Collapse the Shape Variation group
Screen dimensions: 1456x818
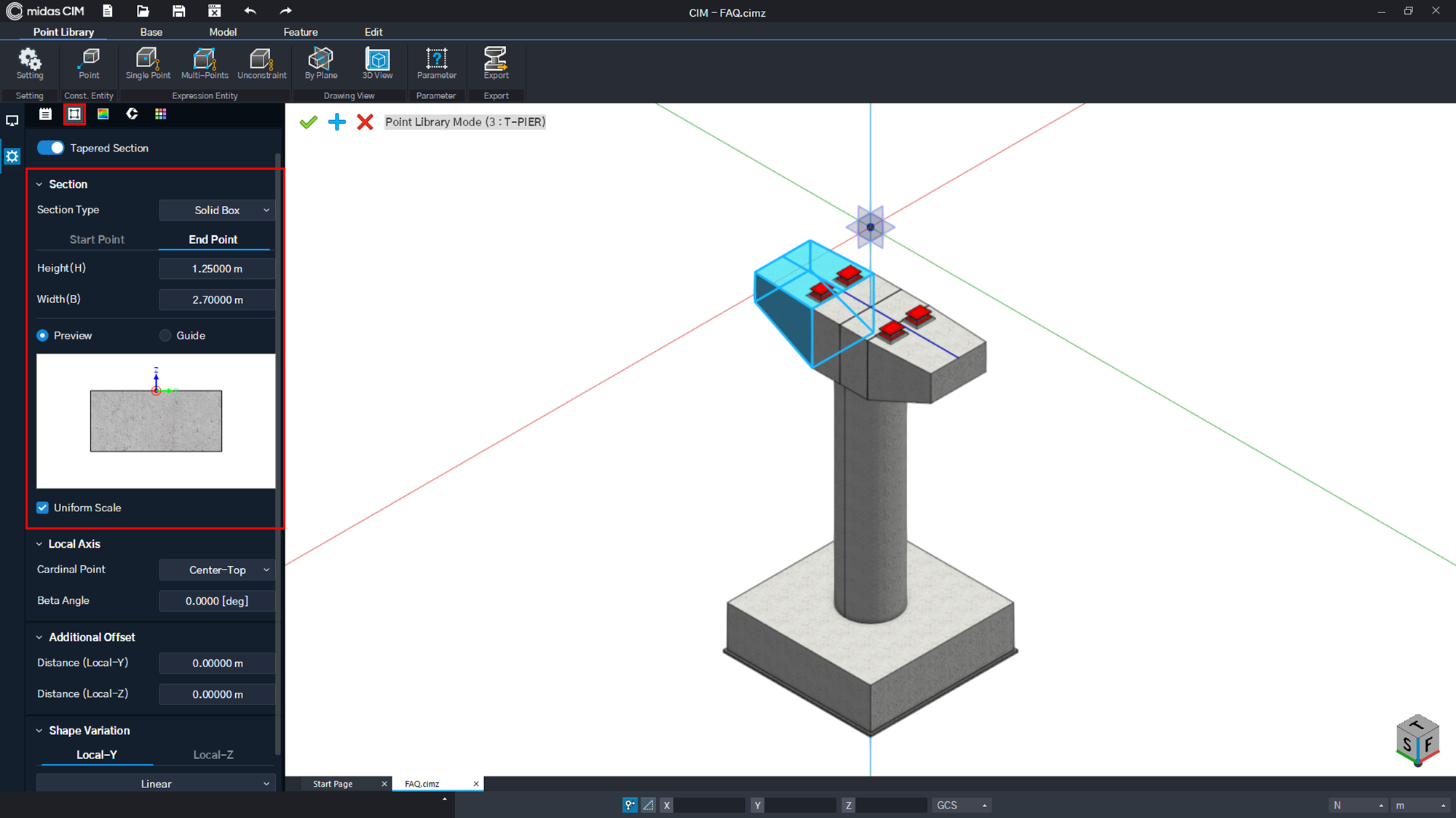39,731
